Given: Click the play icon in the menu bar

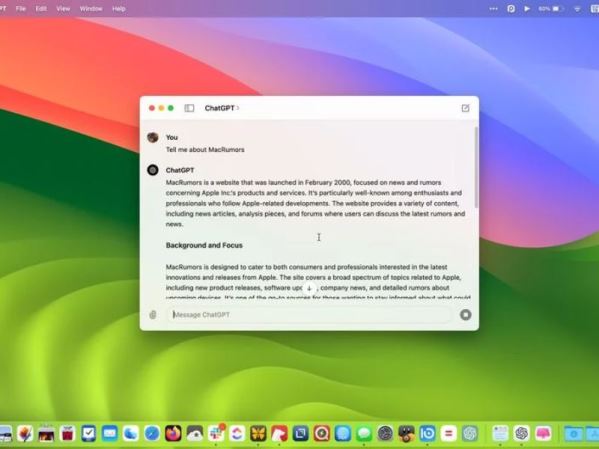Looking at the screenshot, I should point(527,8).
